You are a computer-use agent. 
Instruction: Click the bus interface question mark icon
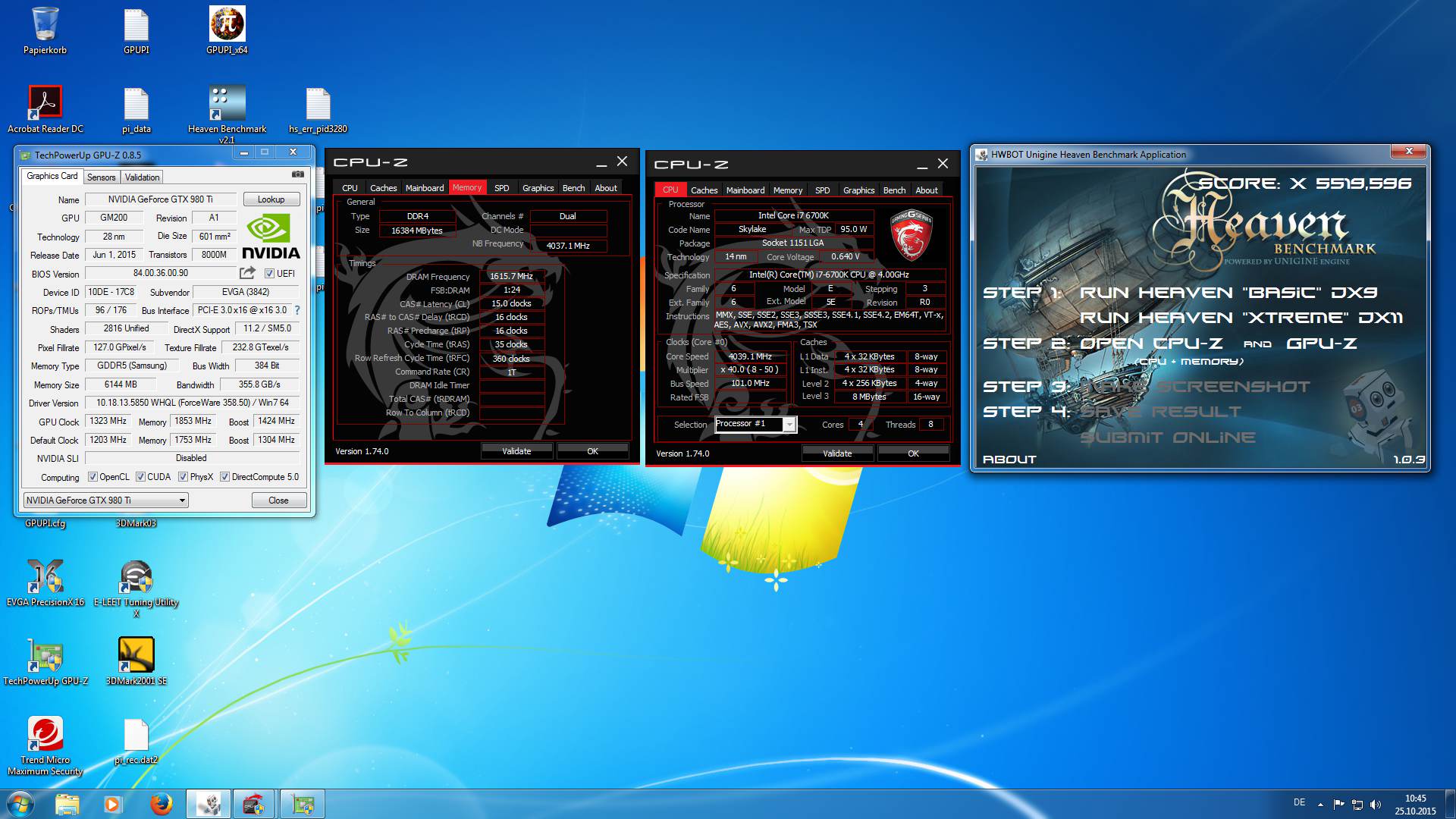[297, 310]
